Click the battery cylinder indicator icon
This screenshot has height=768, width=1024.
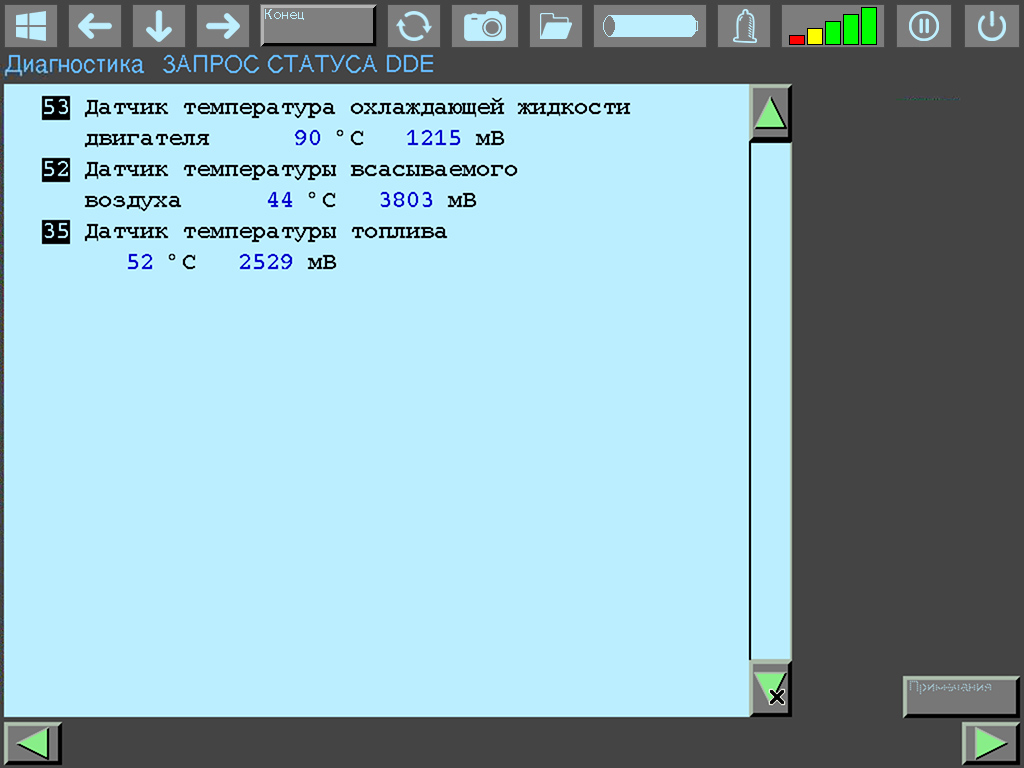(649, 26)
